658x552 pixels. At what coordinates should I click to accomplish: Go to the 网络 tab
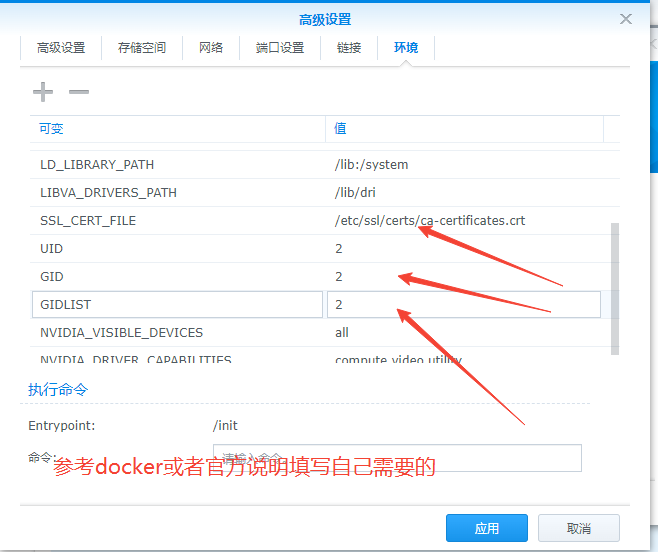[211, 48]
